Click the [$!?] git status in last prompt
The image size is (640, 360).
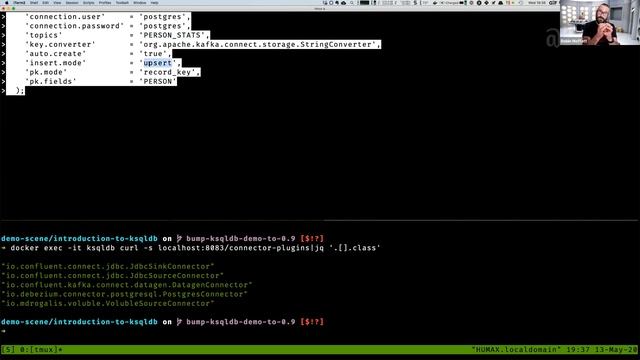coord(312,322)
